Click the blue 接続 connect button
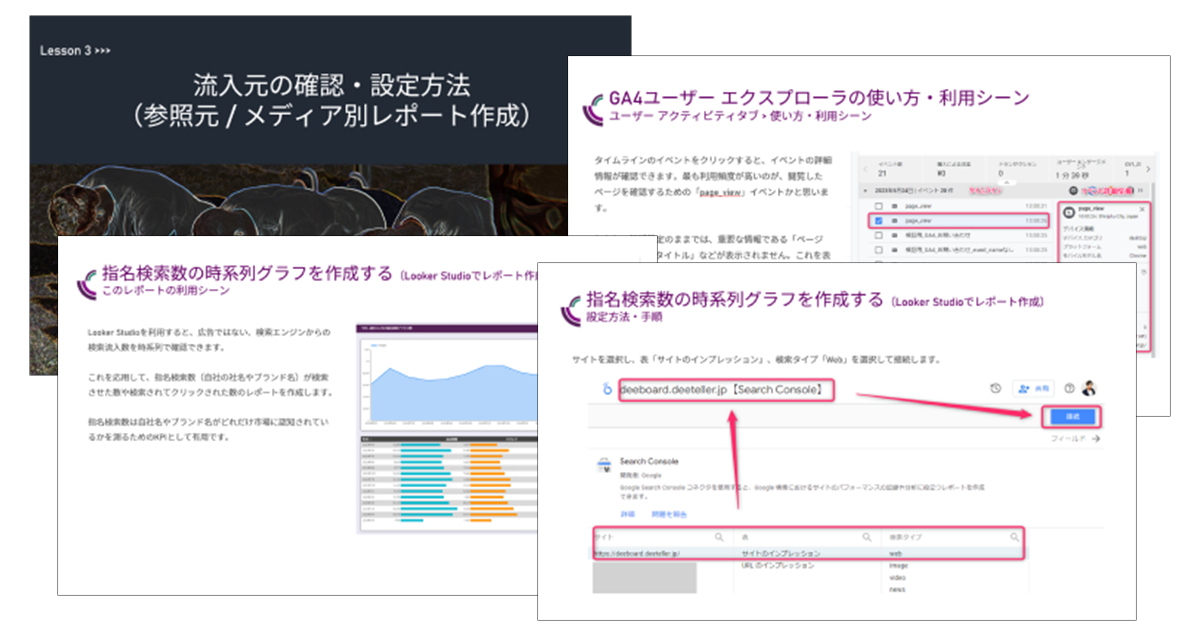Viewport: 1200px width, 628px height. pos(1072,417)
